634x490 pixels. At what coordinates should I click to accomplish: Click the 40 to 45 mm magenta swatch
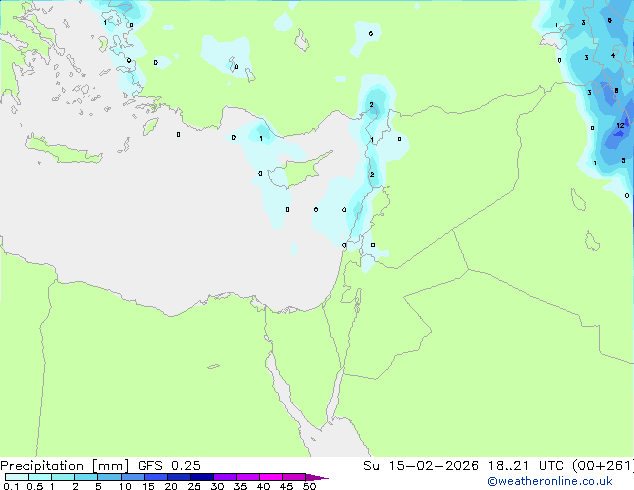click(271, 477)
